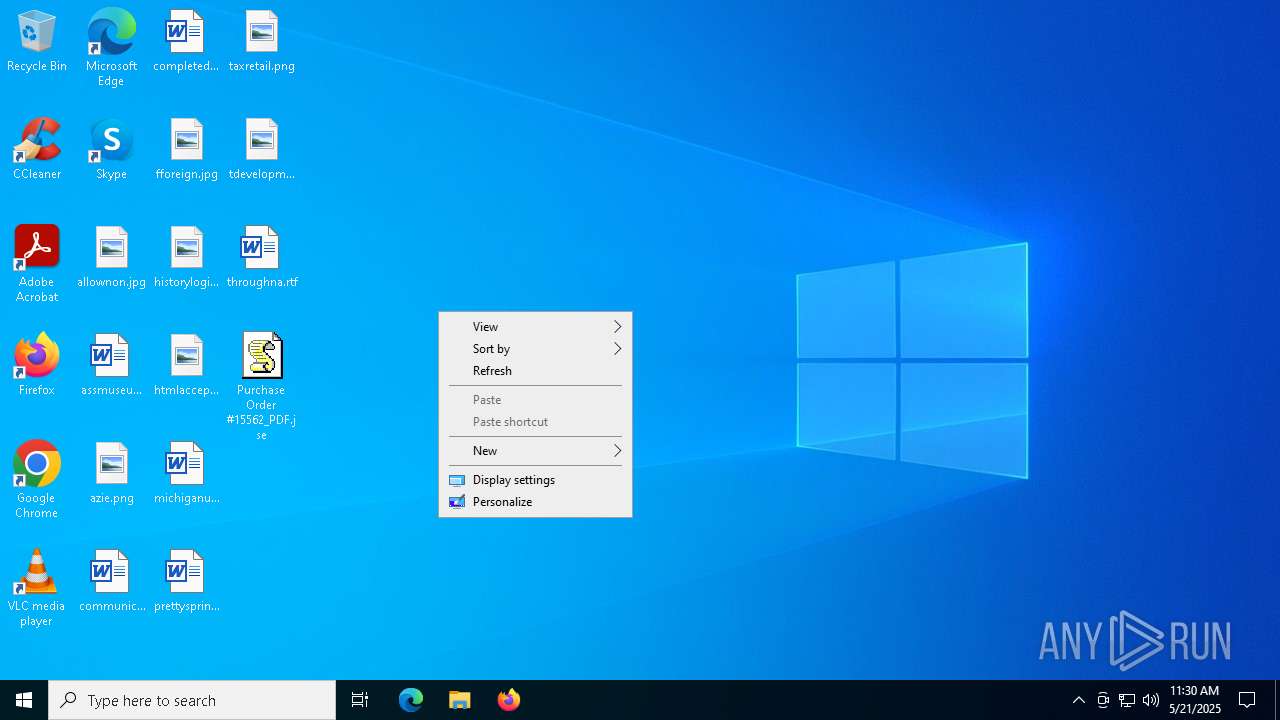Select the Recycle Bin desktop icon
The width and height of the screenshot is (1280, 720).
[37, 42]
